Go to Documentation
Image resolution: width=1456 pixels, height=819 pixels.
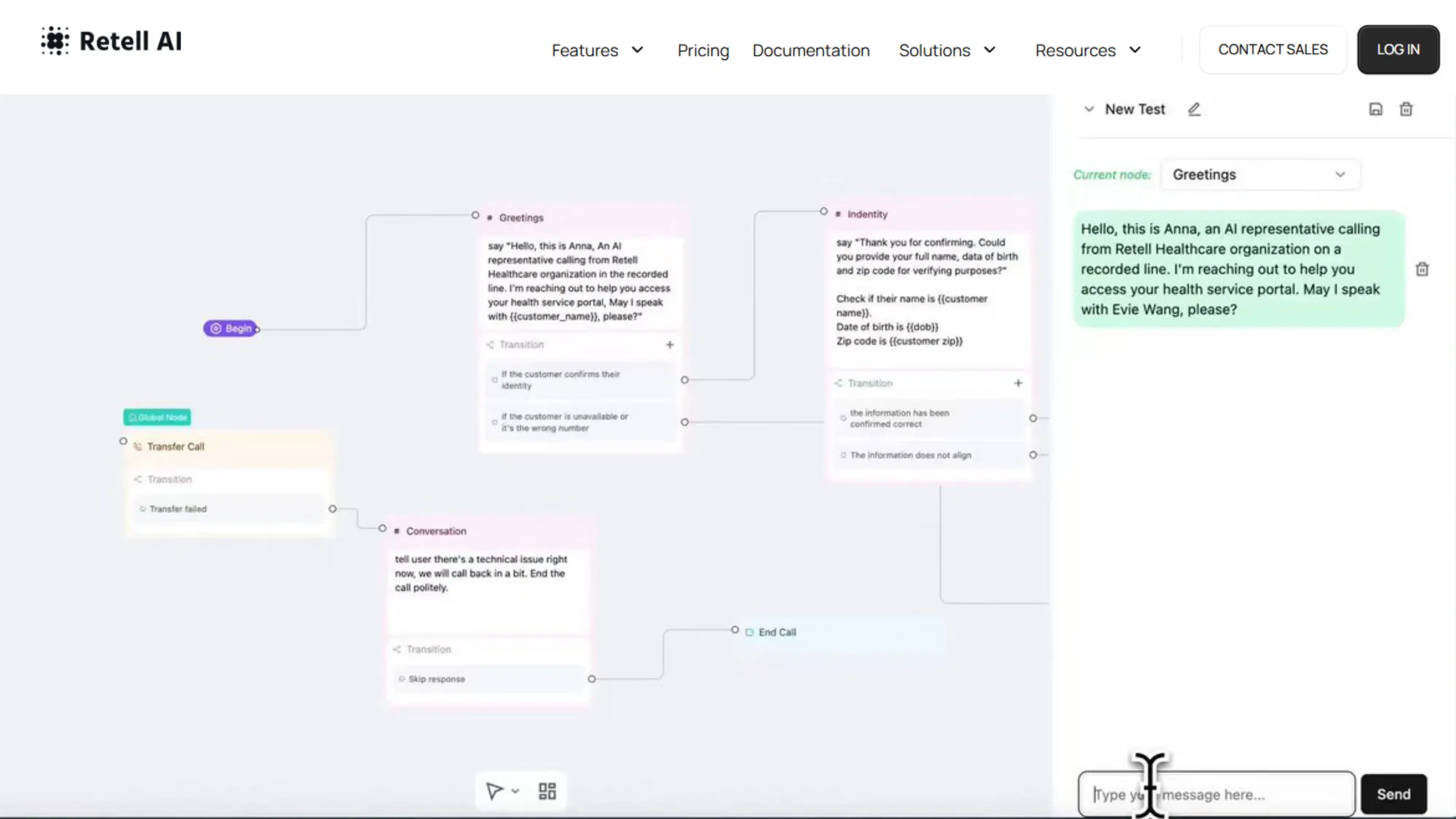tap(810, 50)
